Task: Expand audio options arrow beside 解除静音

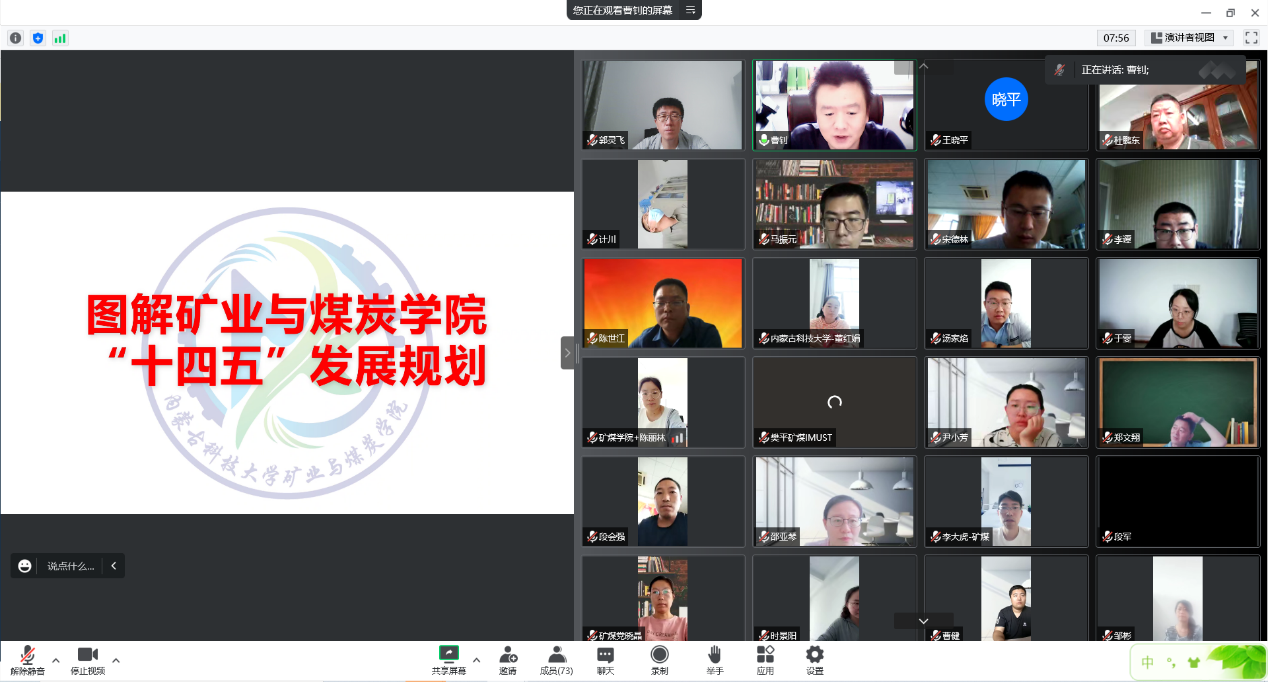Action: click(56, 660)
